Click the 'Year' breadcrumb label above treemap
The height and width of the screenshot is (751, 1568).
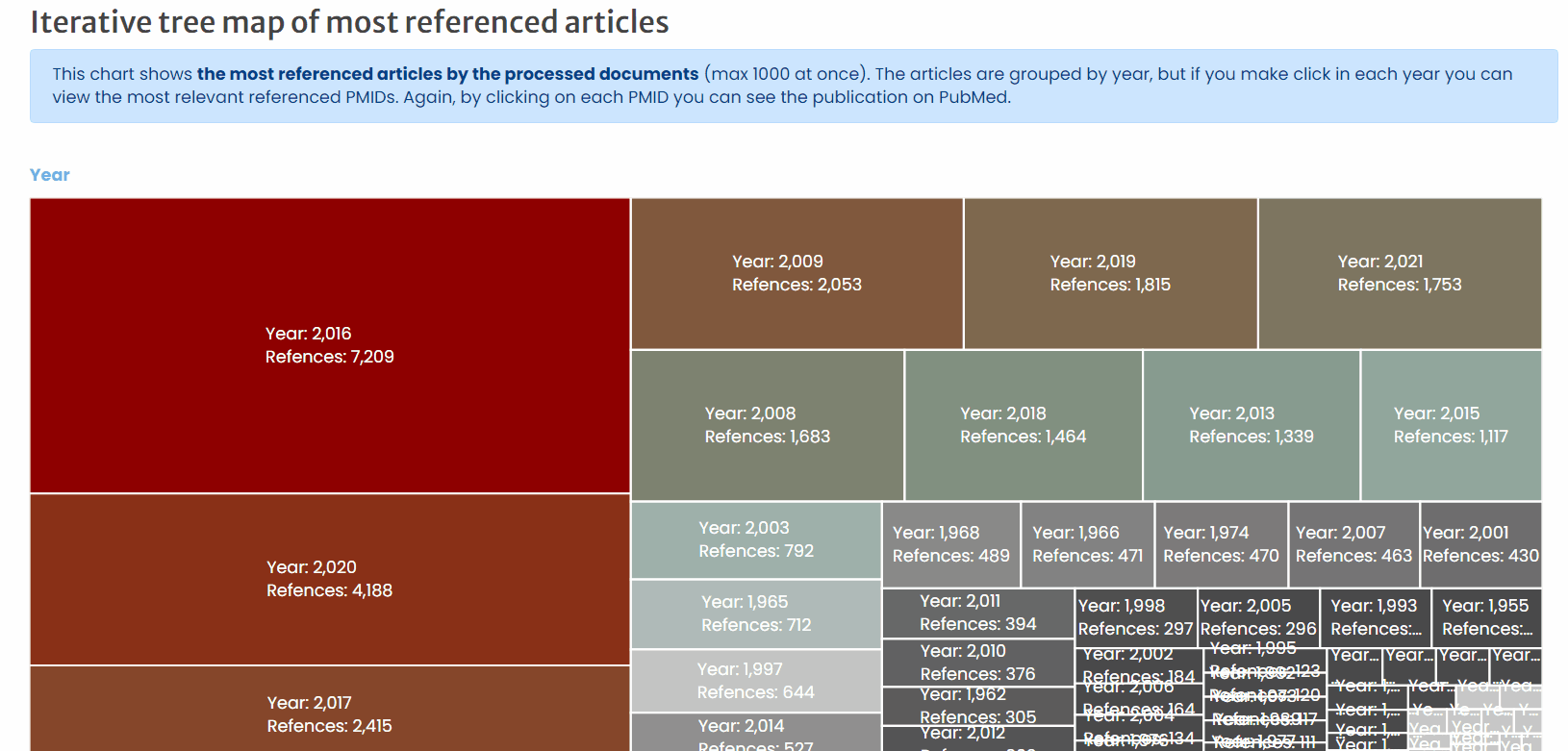(50, 175)
